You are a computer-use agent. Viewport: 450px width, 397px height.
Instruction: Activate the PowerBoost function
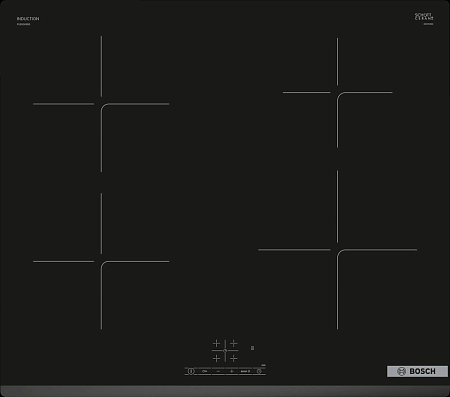point(245,371)
